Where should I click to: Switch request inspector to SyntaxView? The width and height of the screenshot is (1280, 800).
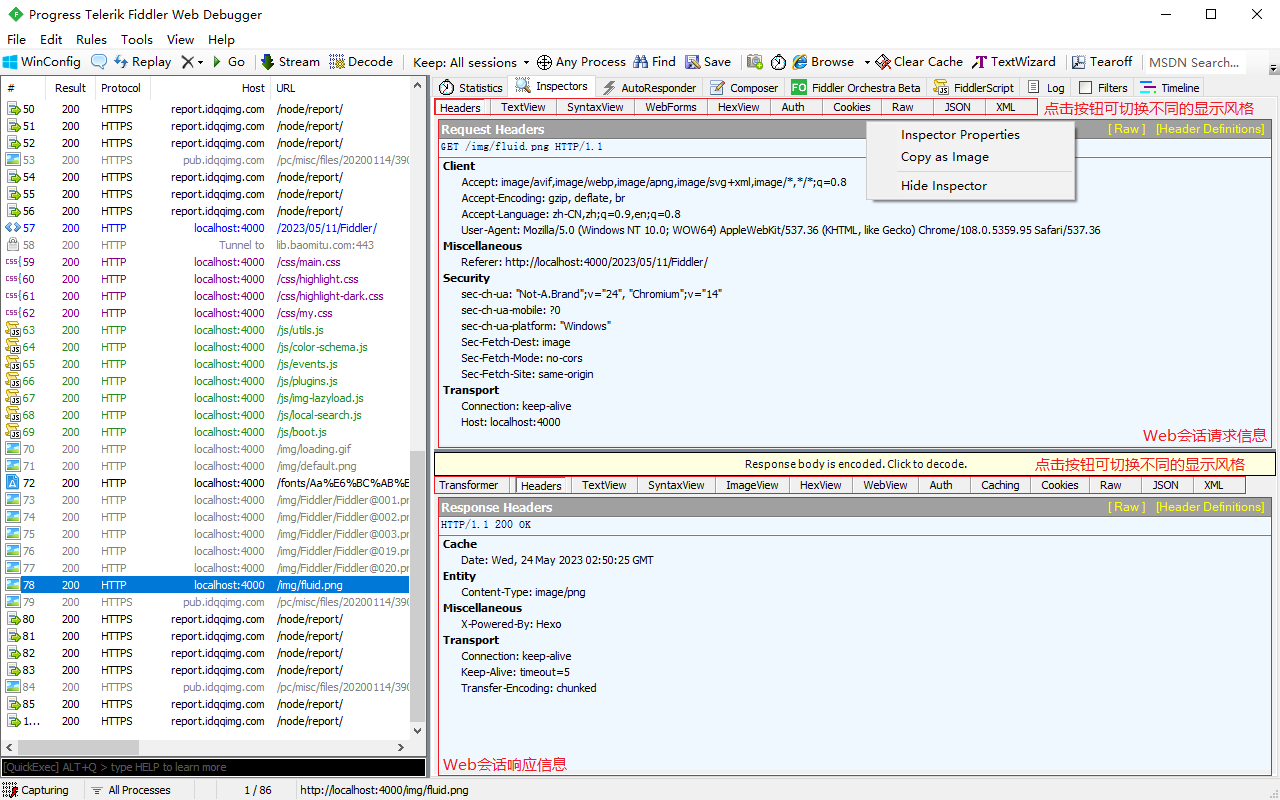595,107
